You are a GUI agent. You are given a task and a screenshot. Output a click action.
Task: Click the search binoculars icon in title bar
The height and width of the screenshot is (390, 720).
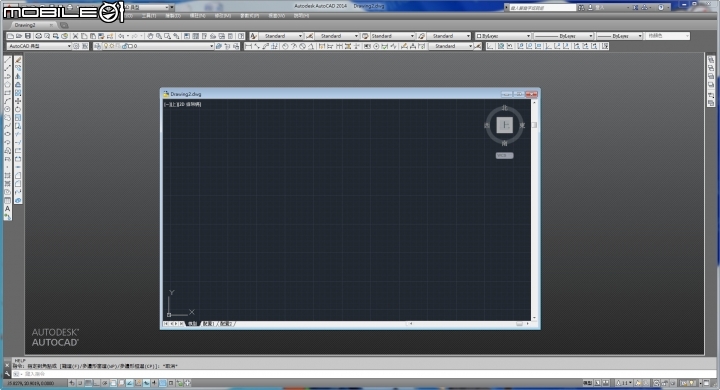pos(581,7)
